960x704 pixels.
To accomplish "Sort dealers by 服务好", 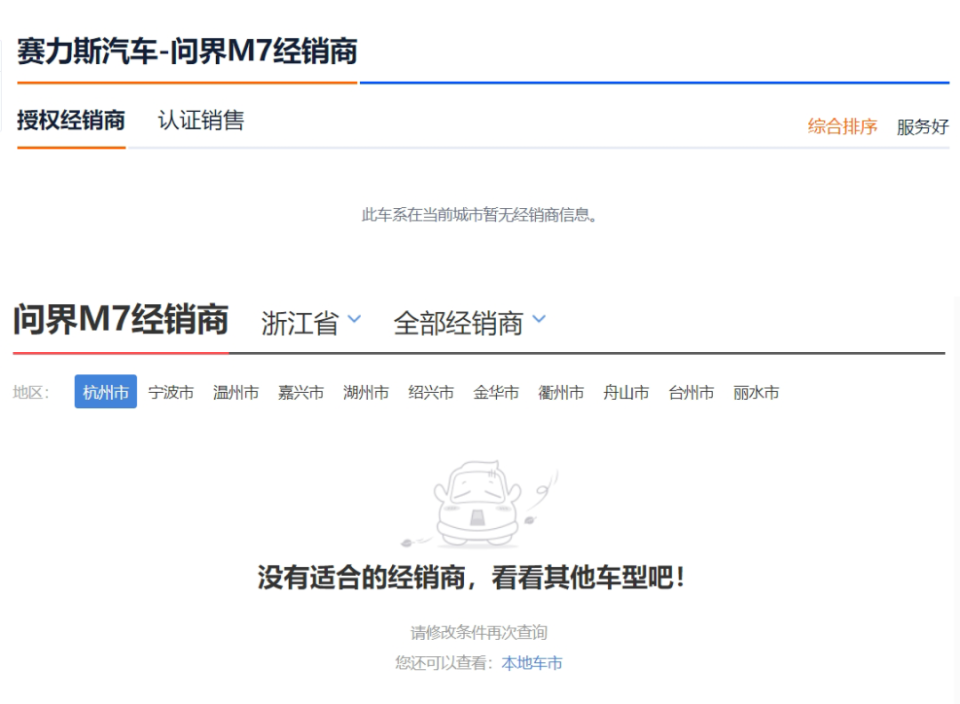I will coord(922,127).
